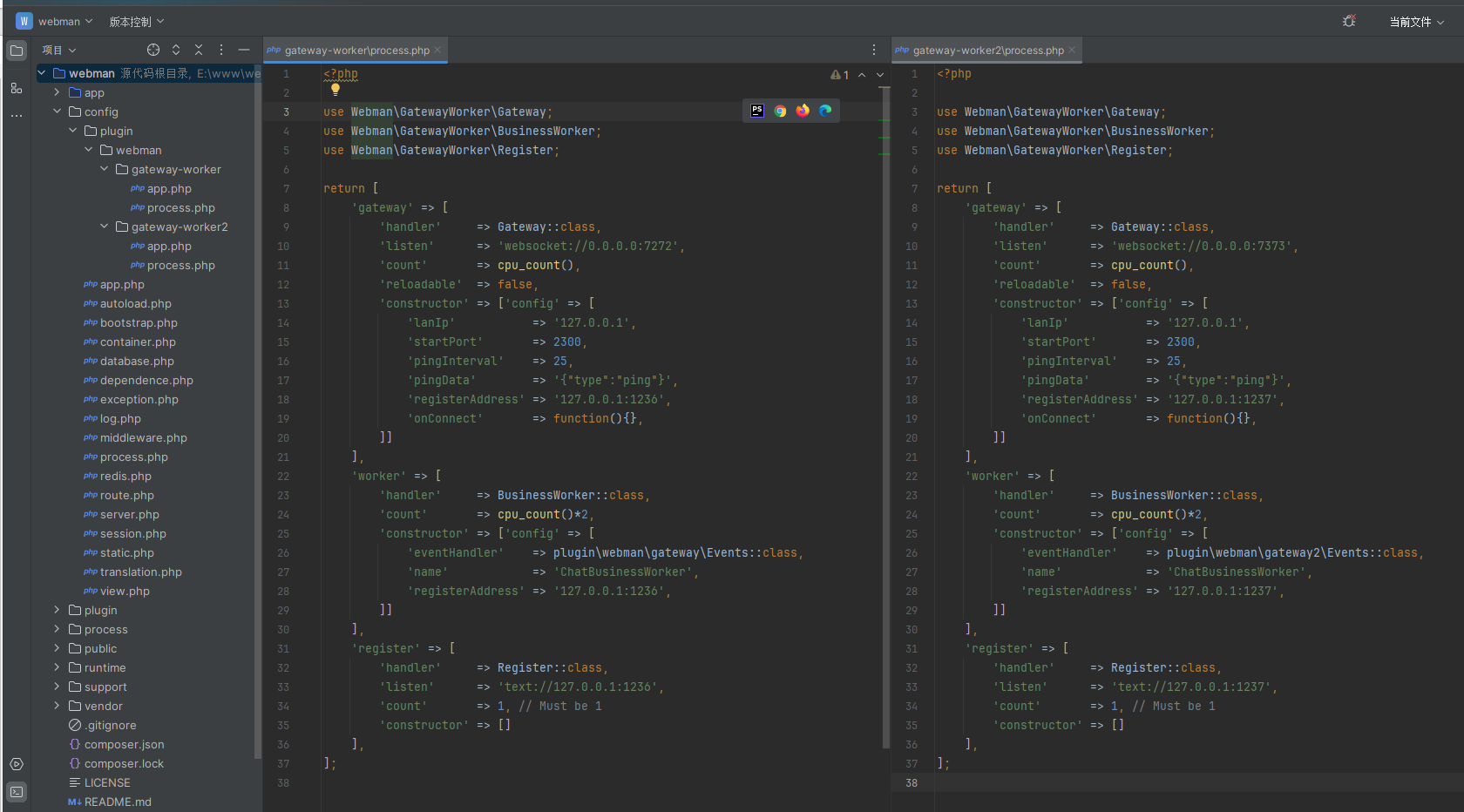1464x812 pixels.
Task: Expand the process folder
Action: (x=57, y=629)
